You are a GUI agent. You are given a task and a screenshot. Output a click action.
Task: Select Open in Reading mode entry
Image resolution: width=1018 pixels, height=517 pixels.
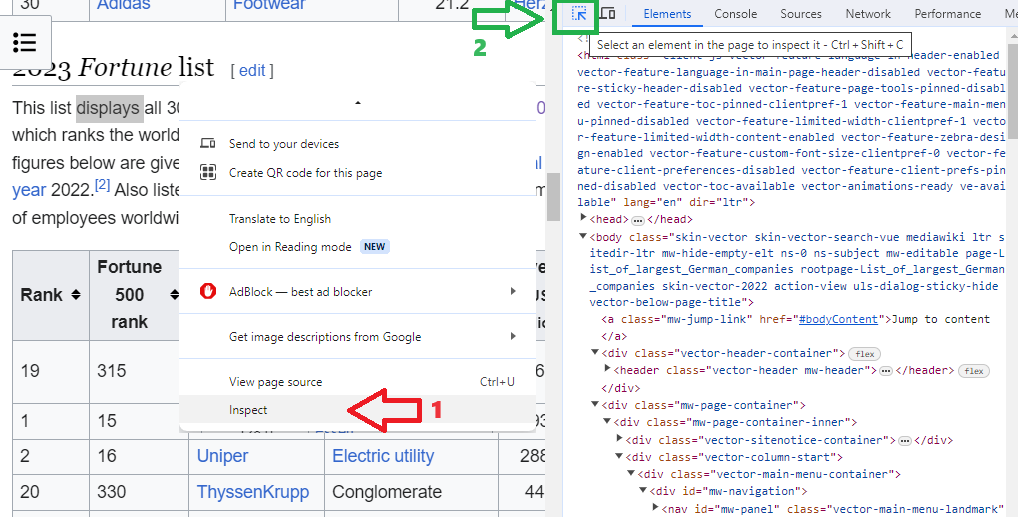(x=357, y=247)
